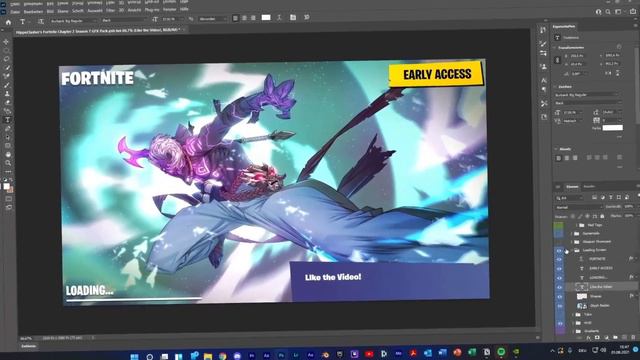Click the layer opacity field
The height and width of the screenshot is (360, 640).
(x=629, y=207)
